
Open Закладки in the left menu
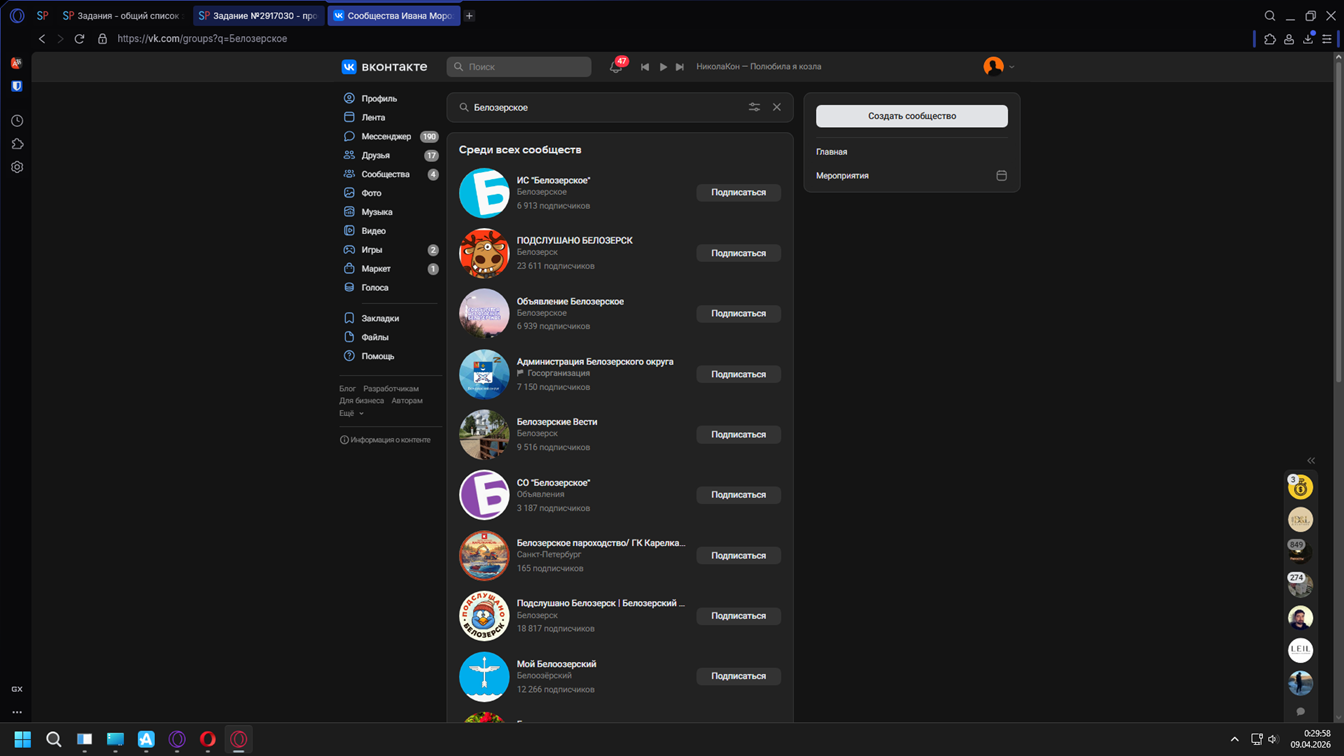379,318
